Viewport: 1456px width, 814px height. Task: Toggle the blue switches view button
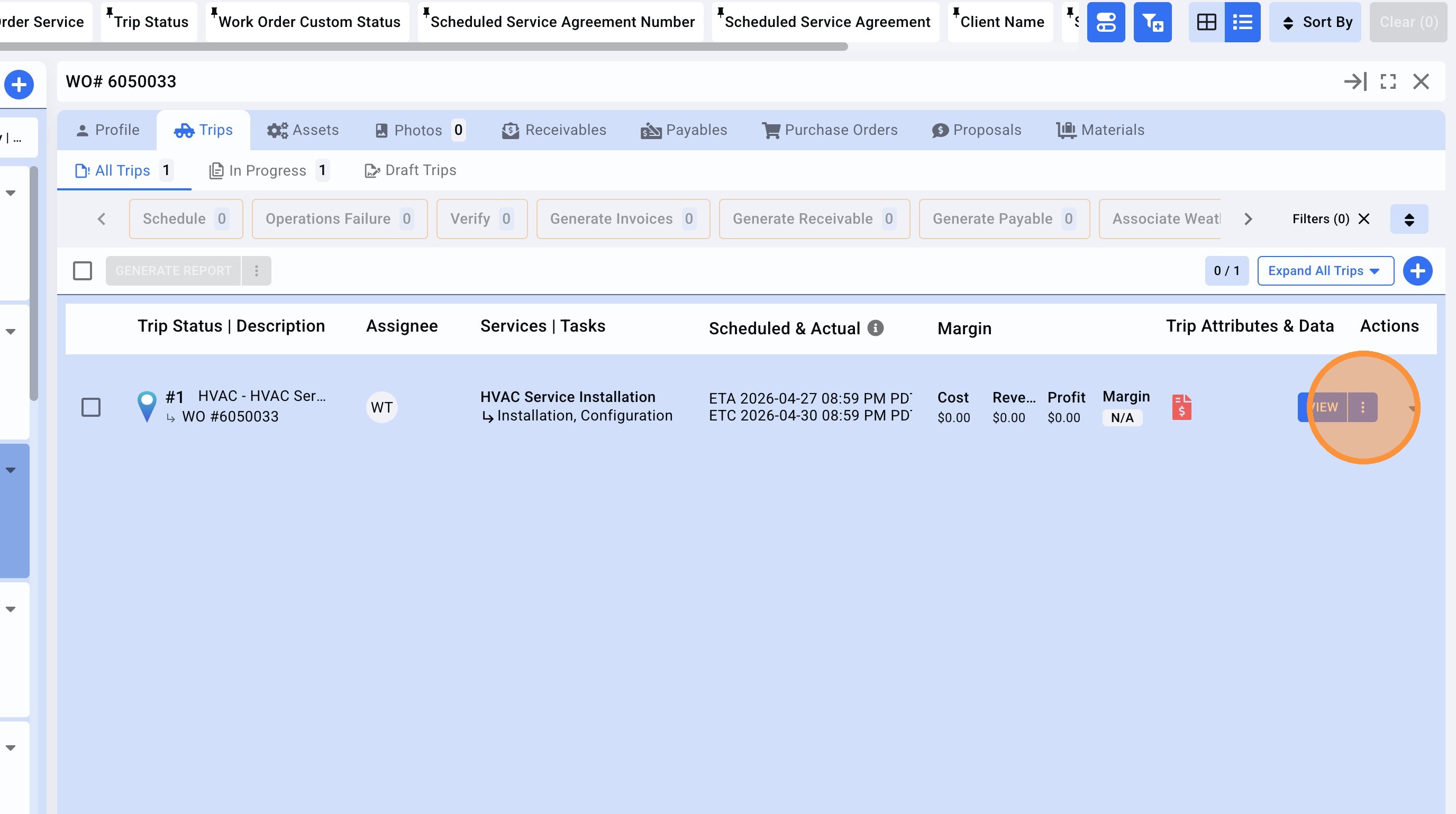(x=1106, y=22)
